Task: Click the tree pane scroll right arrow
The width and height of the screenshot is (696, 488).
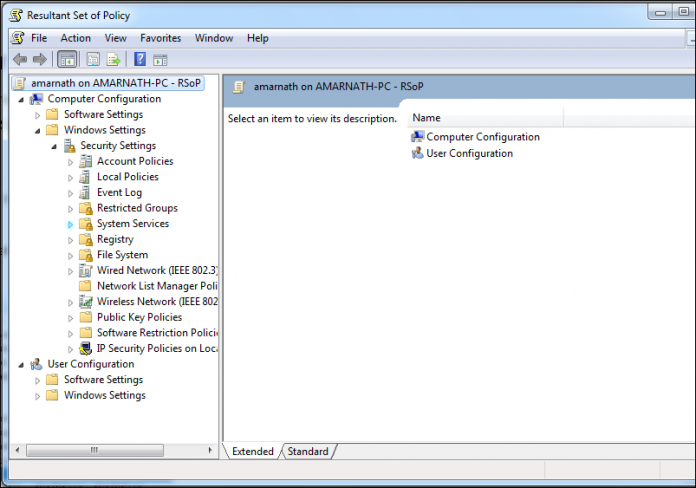Action: click(x=210, y=450)
